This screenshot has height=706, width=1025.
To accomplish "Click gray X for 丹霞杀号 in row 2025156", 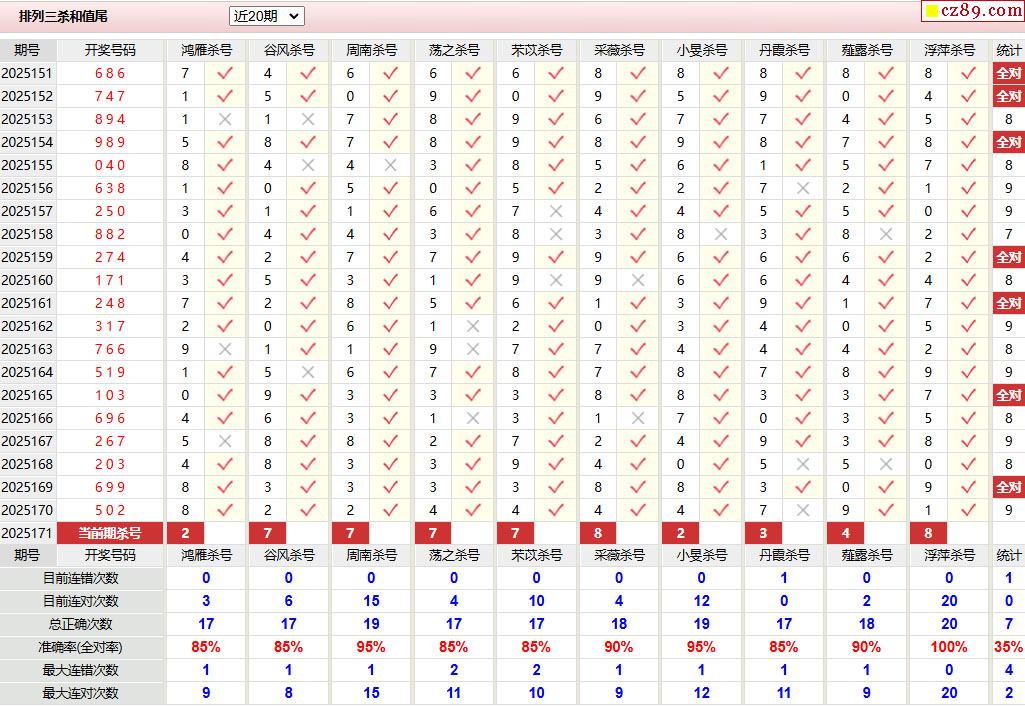I will click(803, 188).
